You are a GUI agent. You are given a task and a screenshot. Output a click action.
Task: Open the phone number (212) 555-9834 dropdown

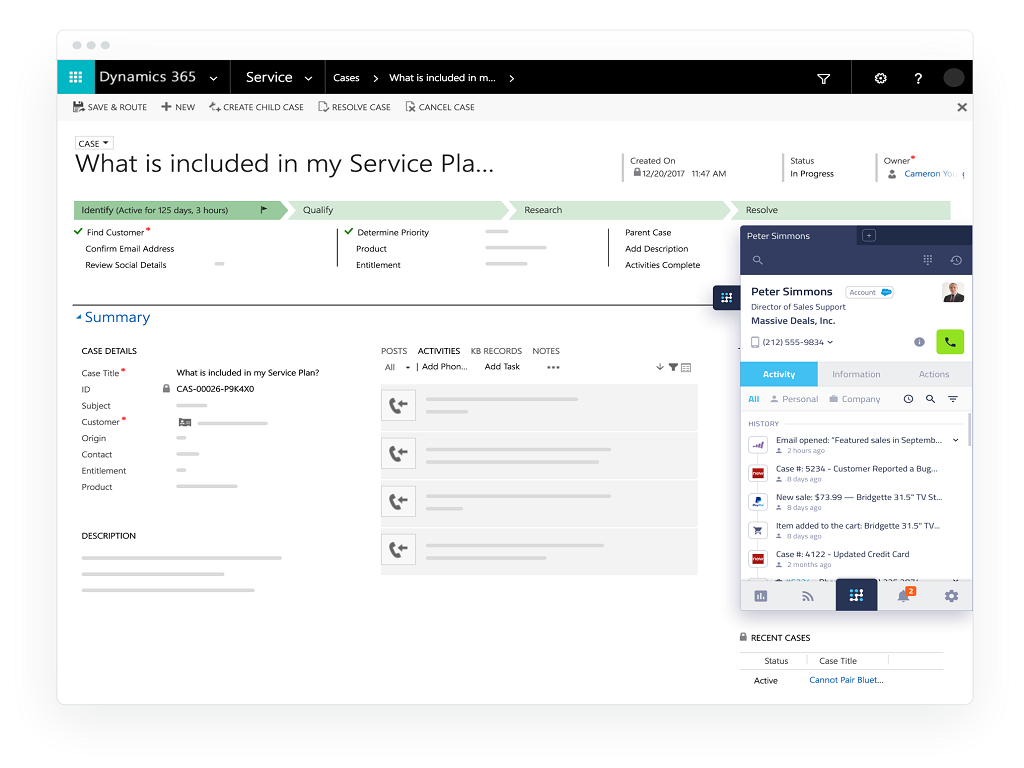830,343
